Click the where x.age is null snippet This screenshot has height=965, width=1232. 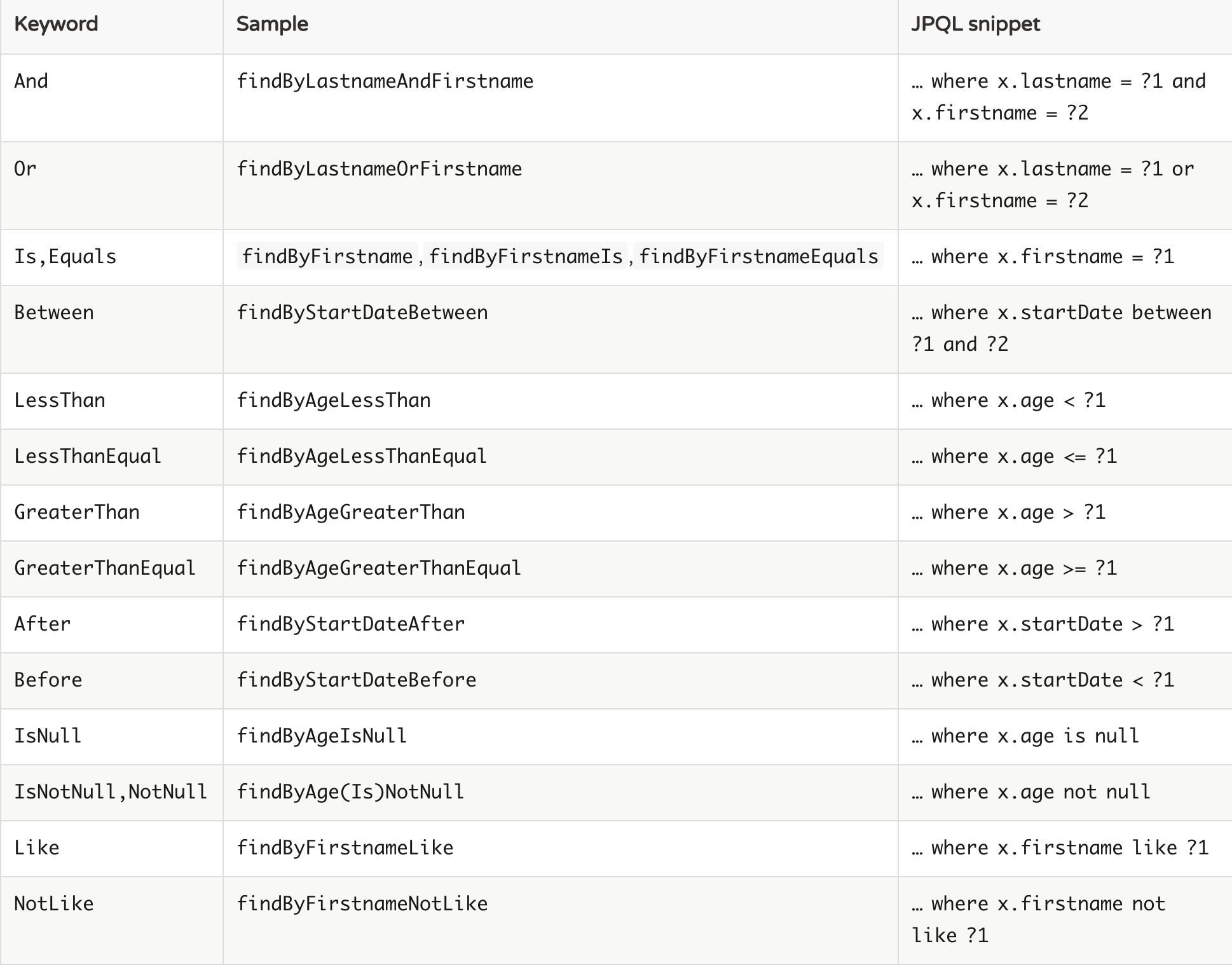point(1026,736)
